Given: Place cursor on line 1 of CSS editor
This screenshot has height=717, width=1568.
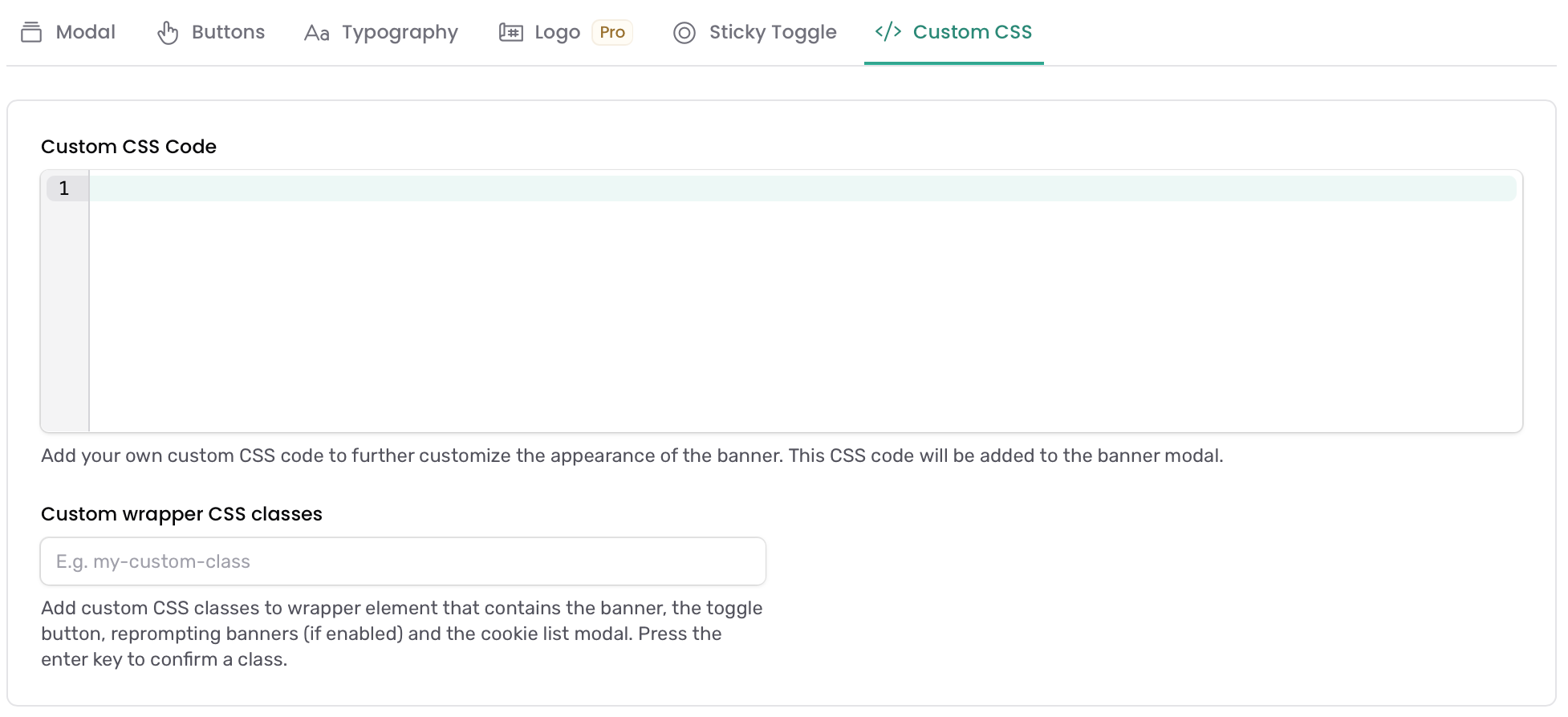Looking at the screenshot, I should pyautogui.click(x=802, y=188).
